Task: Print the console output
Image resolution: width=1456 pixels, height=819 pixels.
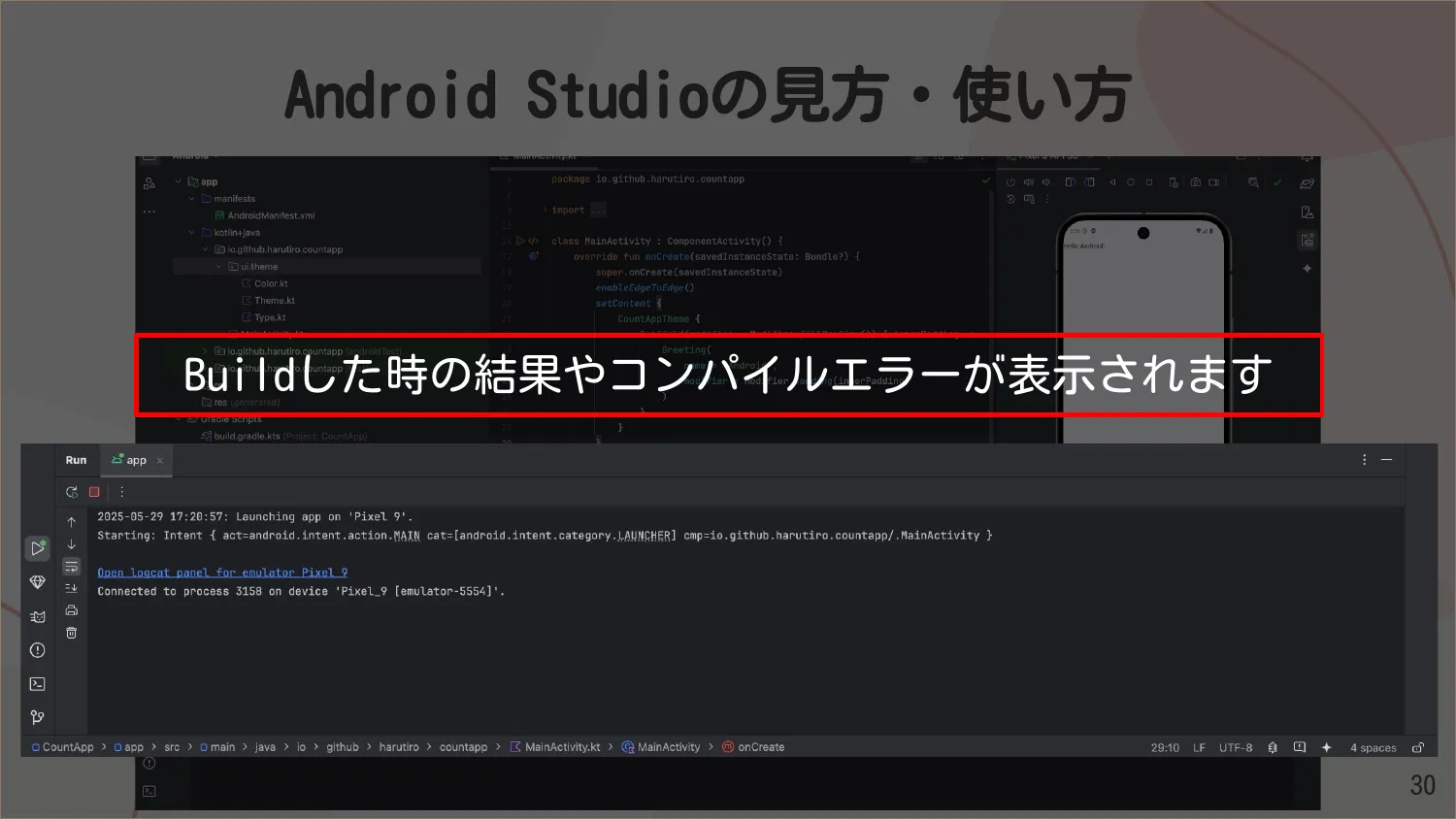Action: [72, 609]
